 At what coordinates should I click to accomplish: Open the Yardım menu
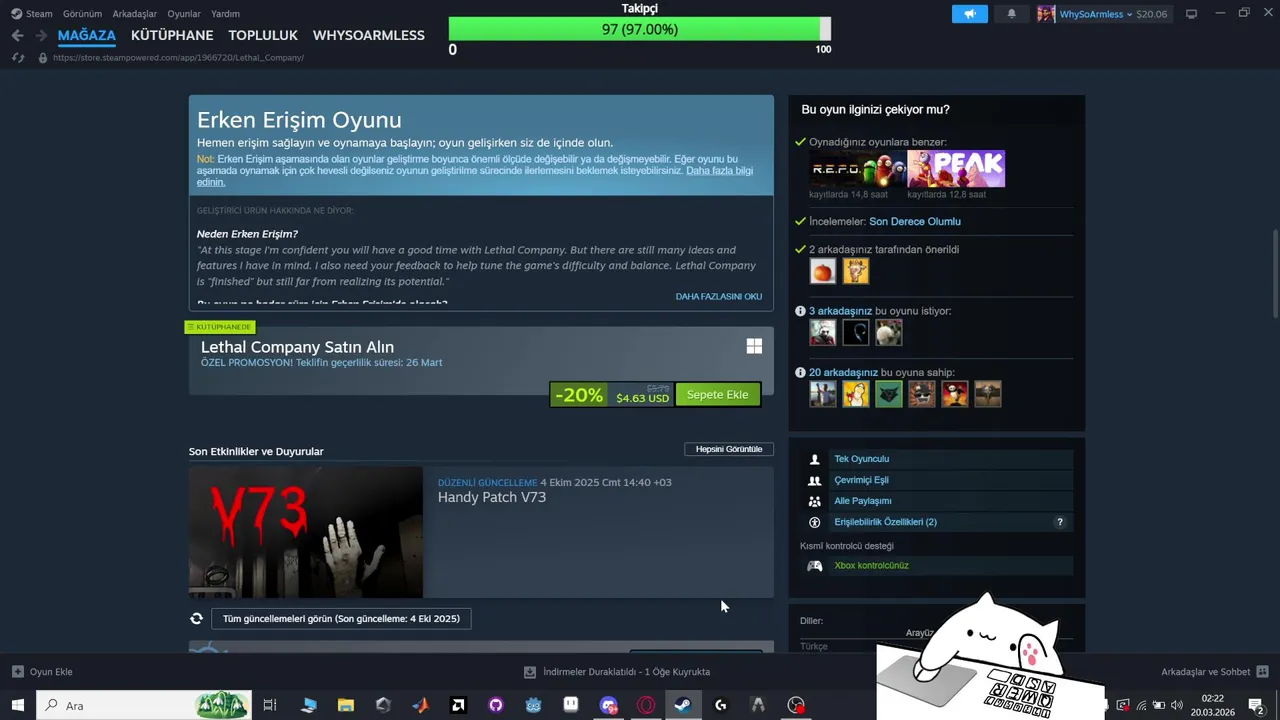(x=225, y=14)
